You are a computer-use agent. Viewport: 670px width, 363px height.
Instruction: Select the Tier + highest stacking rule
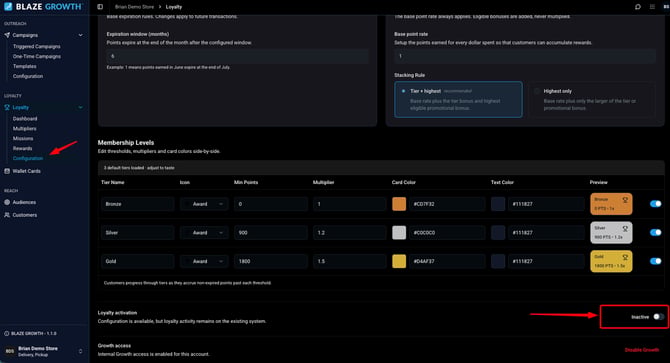click(458, 100)
